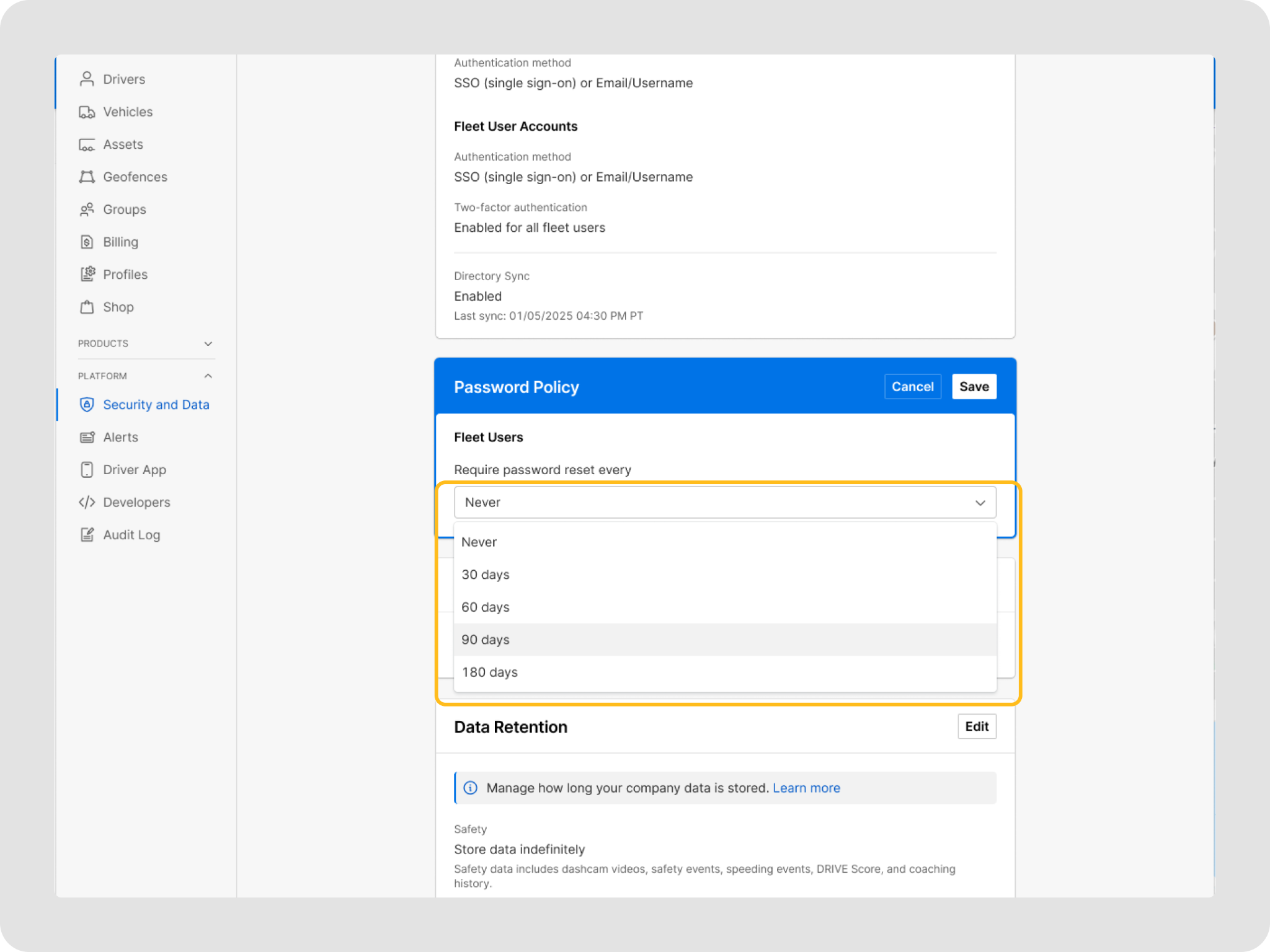This screenshot has width=1270, height=952.
Task: Open the Profiles sidebar item
Action: pos(125,275)
